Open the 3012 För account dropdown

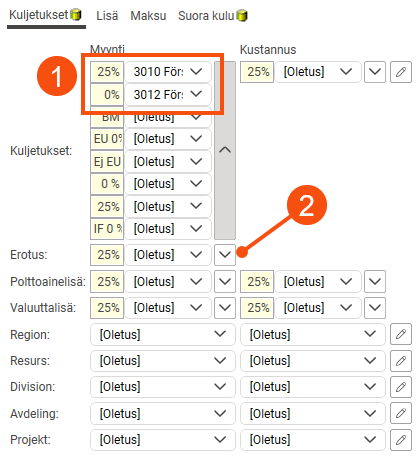pos(168,95)
